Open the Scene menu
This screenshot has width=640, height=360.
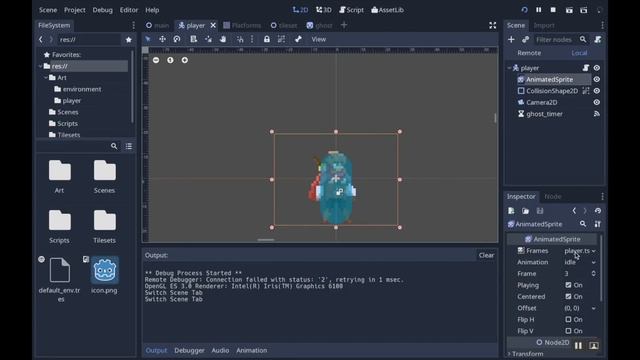pos(48,10)
